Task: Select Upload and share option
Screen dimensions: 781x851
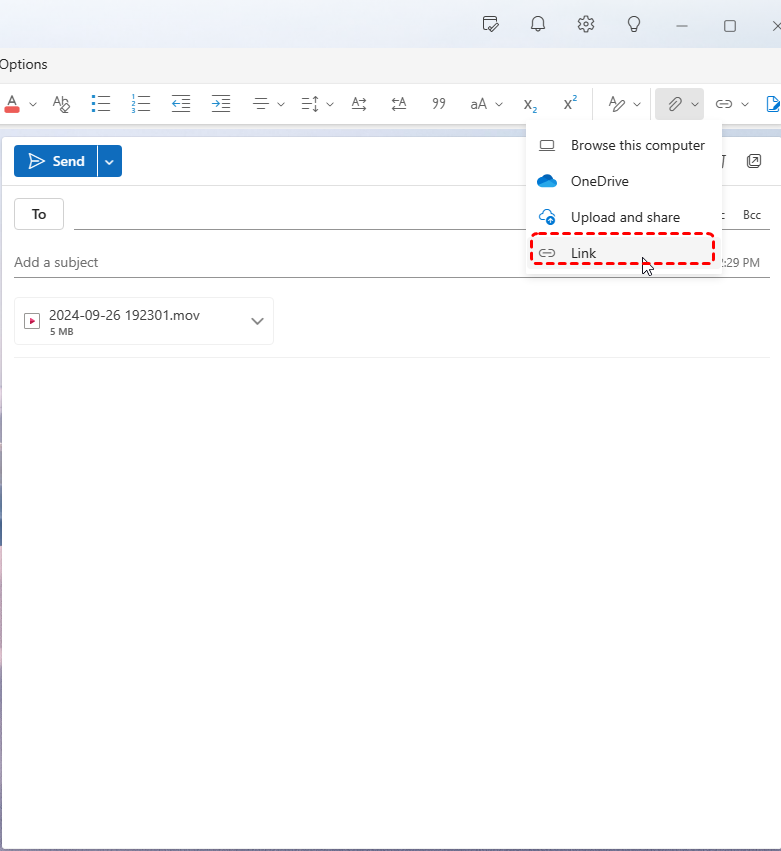Action: [x=624, y=217]
